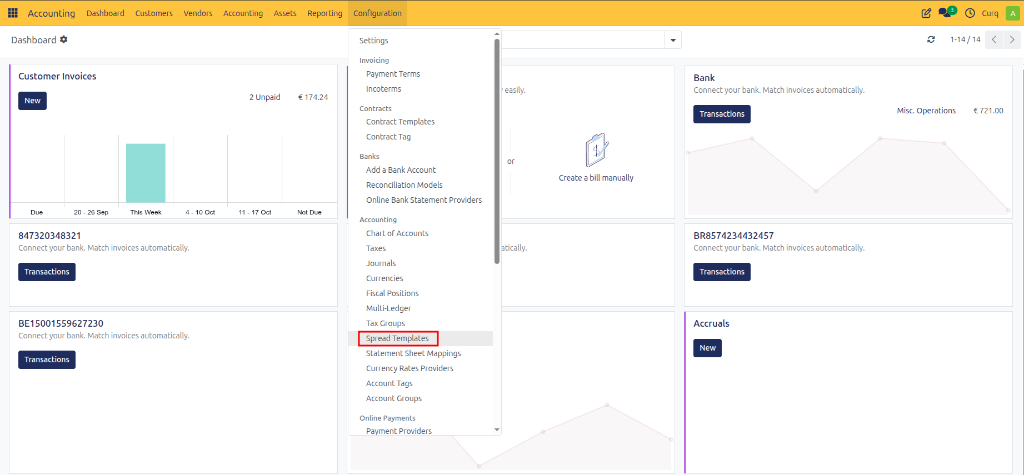Click the € 174.24 unpaid amount
This screenshot has width=1024, height=475.
point(313,97)
